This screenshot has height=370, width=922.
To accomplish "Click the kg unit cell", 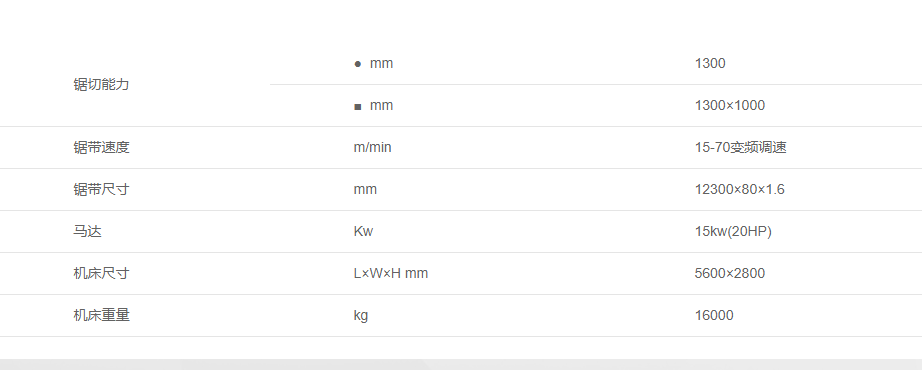I will 360,315.
